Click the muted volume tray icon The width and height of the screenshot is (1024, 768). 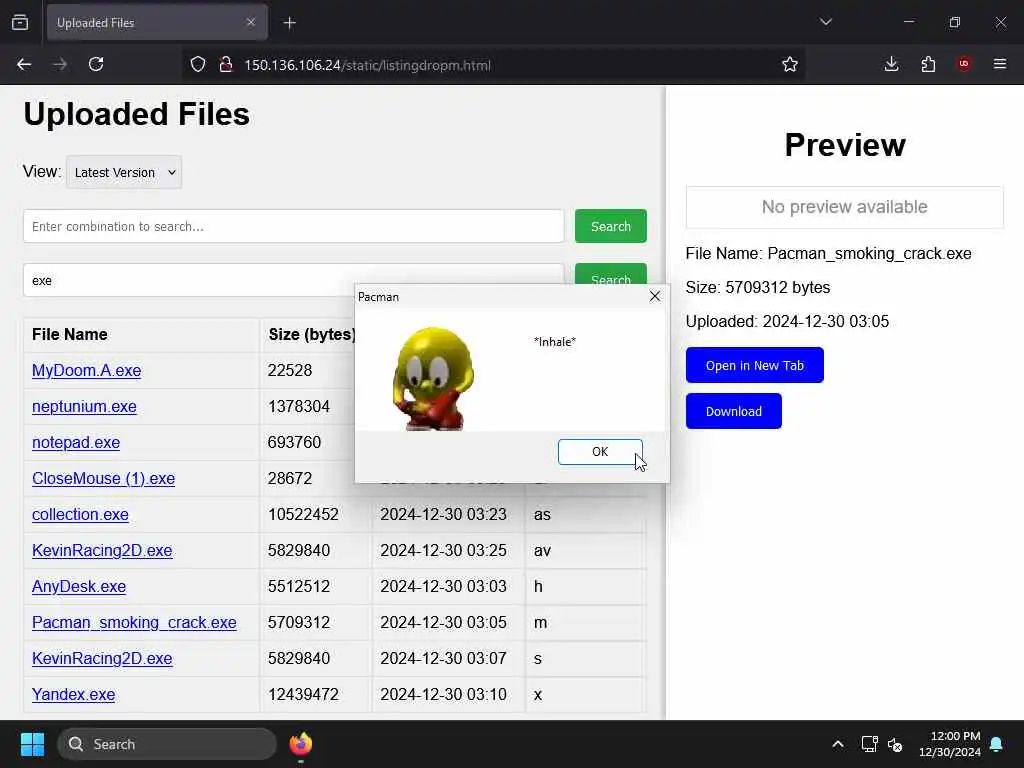(895, 744)
